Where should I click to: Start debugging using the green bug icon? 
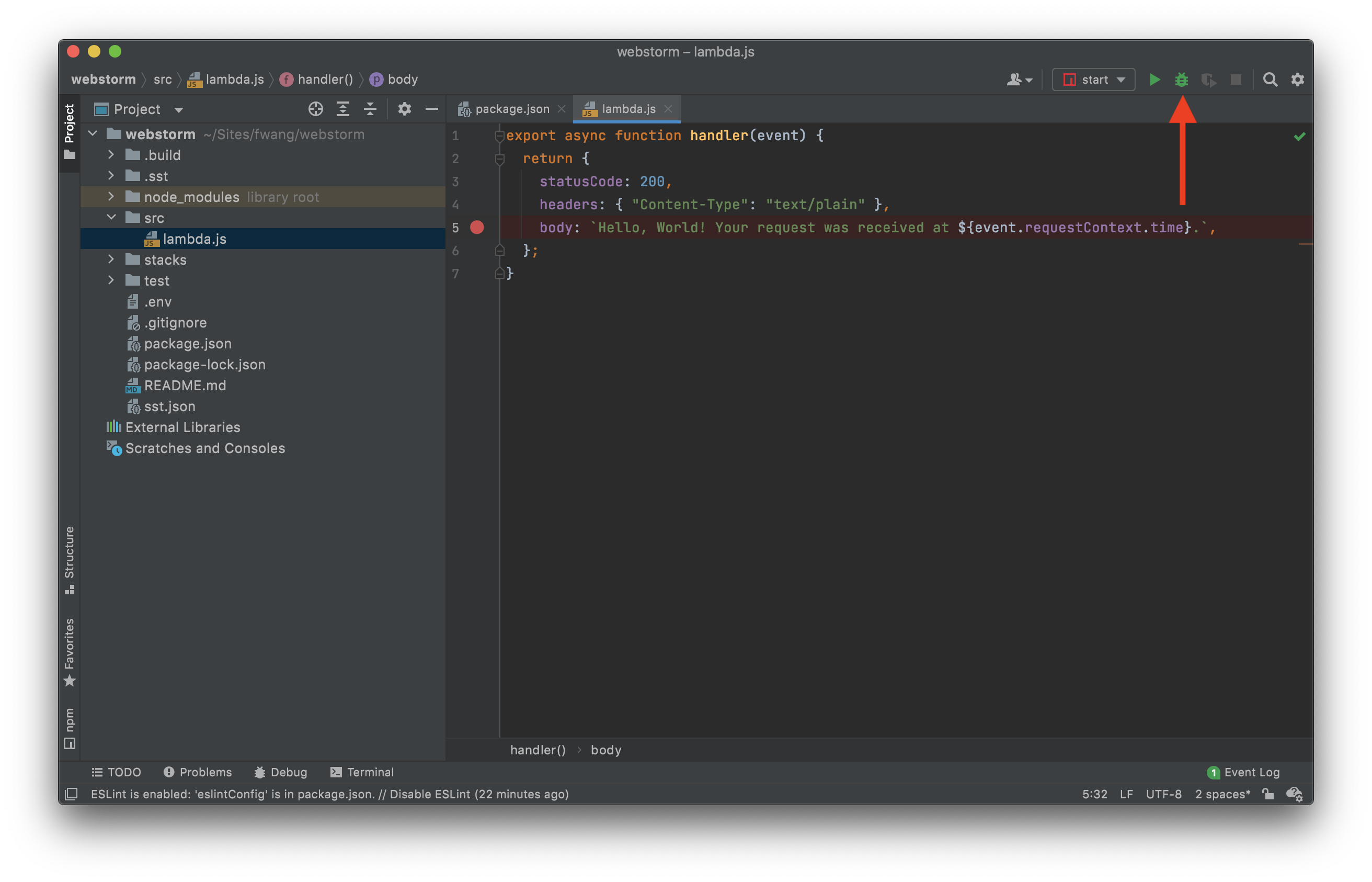pos(1181,80)
